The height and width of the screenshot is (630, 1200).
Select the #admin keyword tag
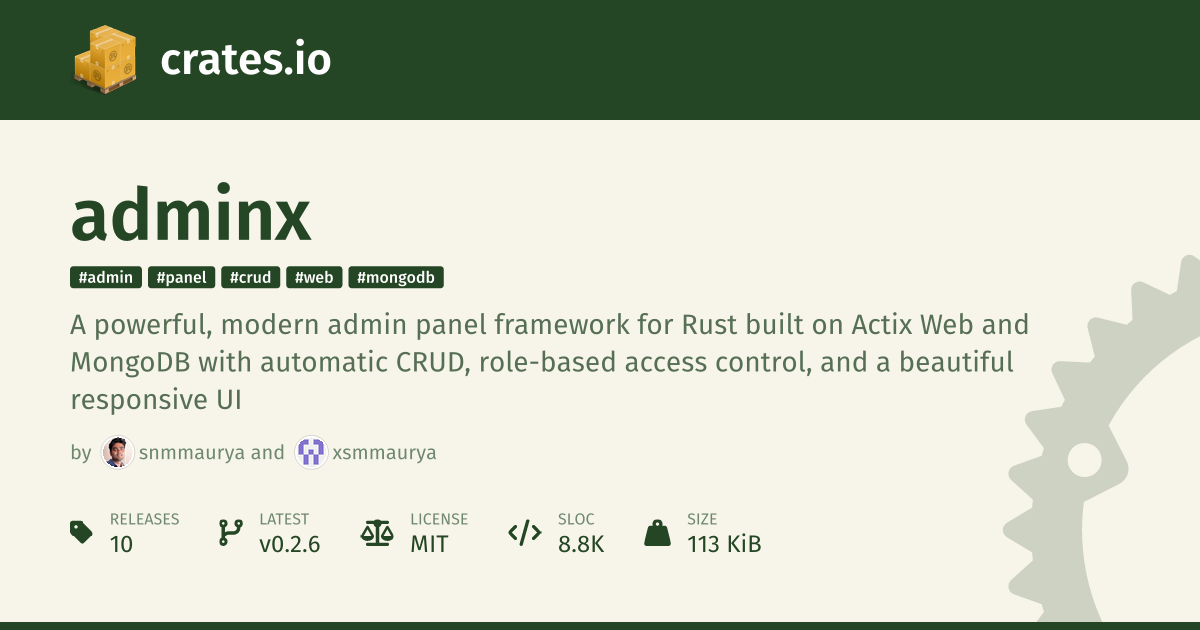[x=106, y=278]
